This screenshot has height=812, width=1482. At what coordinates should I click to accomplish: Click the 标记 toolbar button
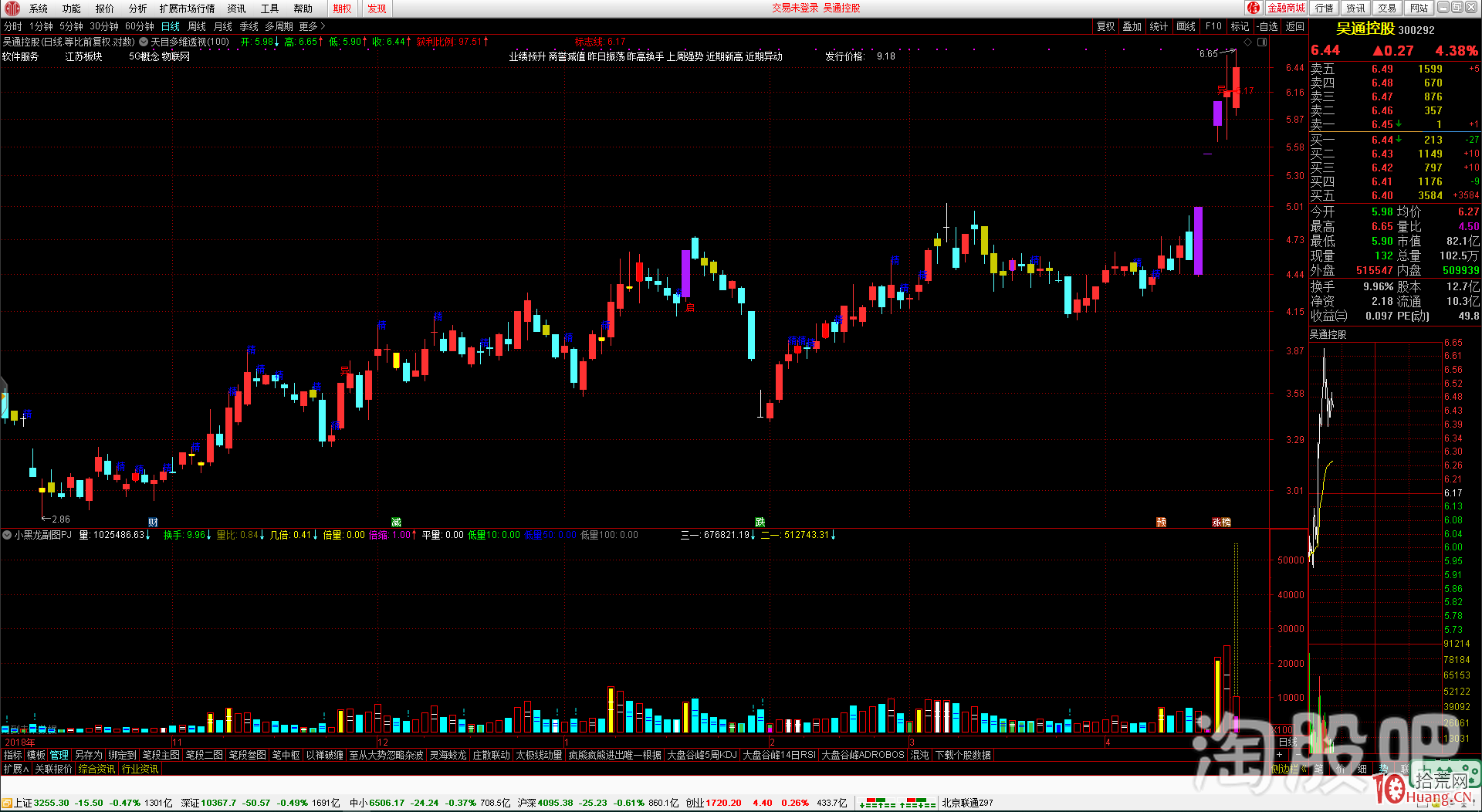[1240, 26]
